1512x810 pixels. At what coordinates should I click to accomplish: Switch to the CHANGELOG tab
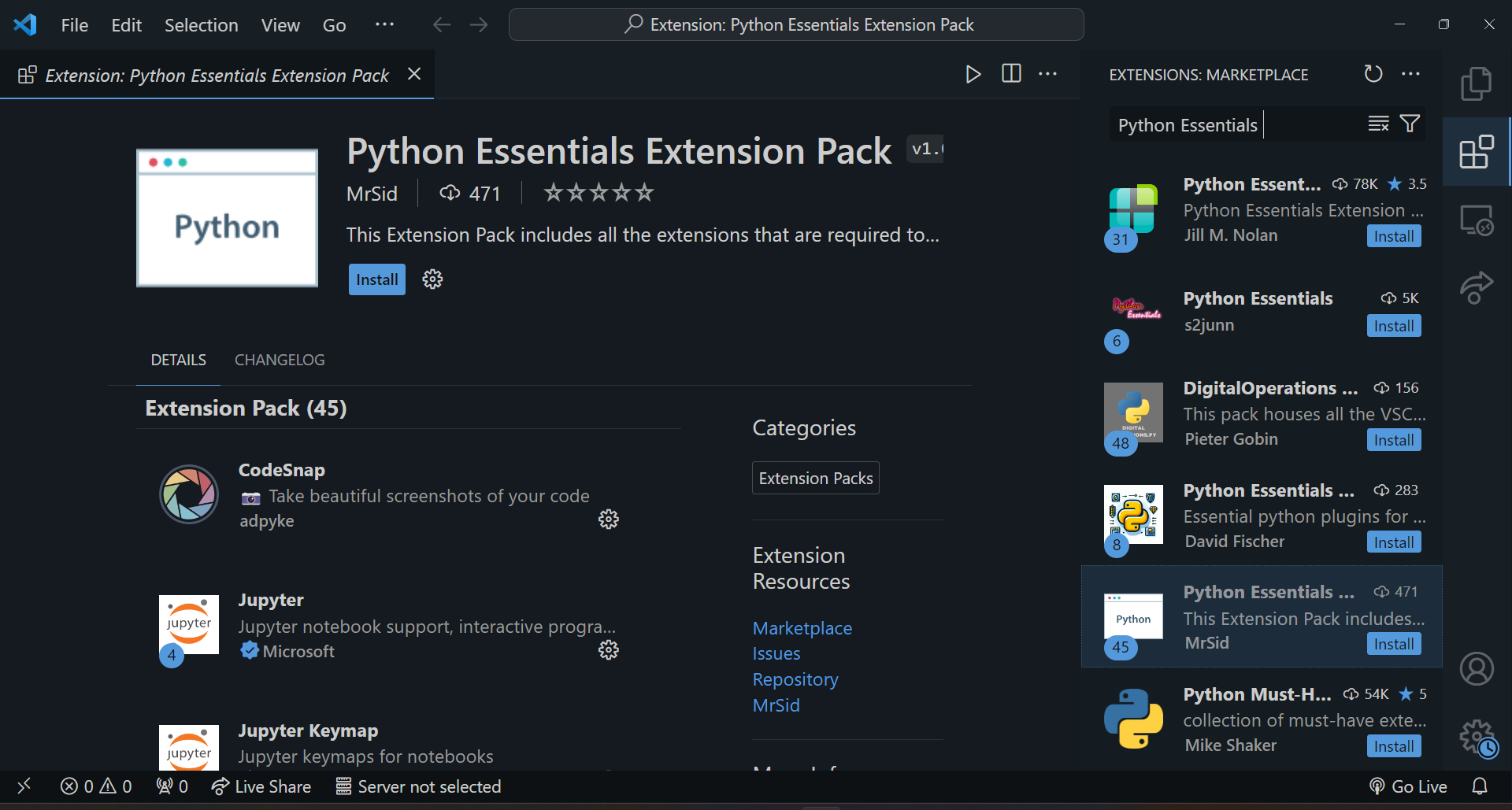click(280, 360)
